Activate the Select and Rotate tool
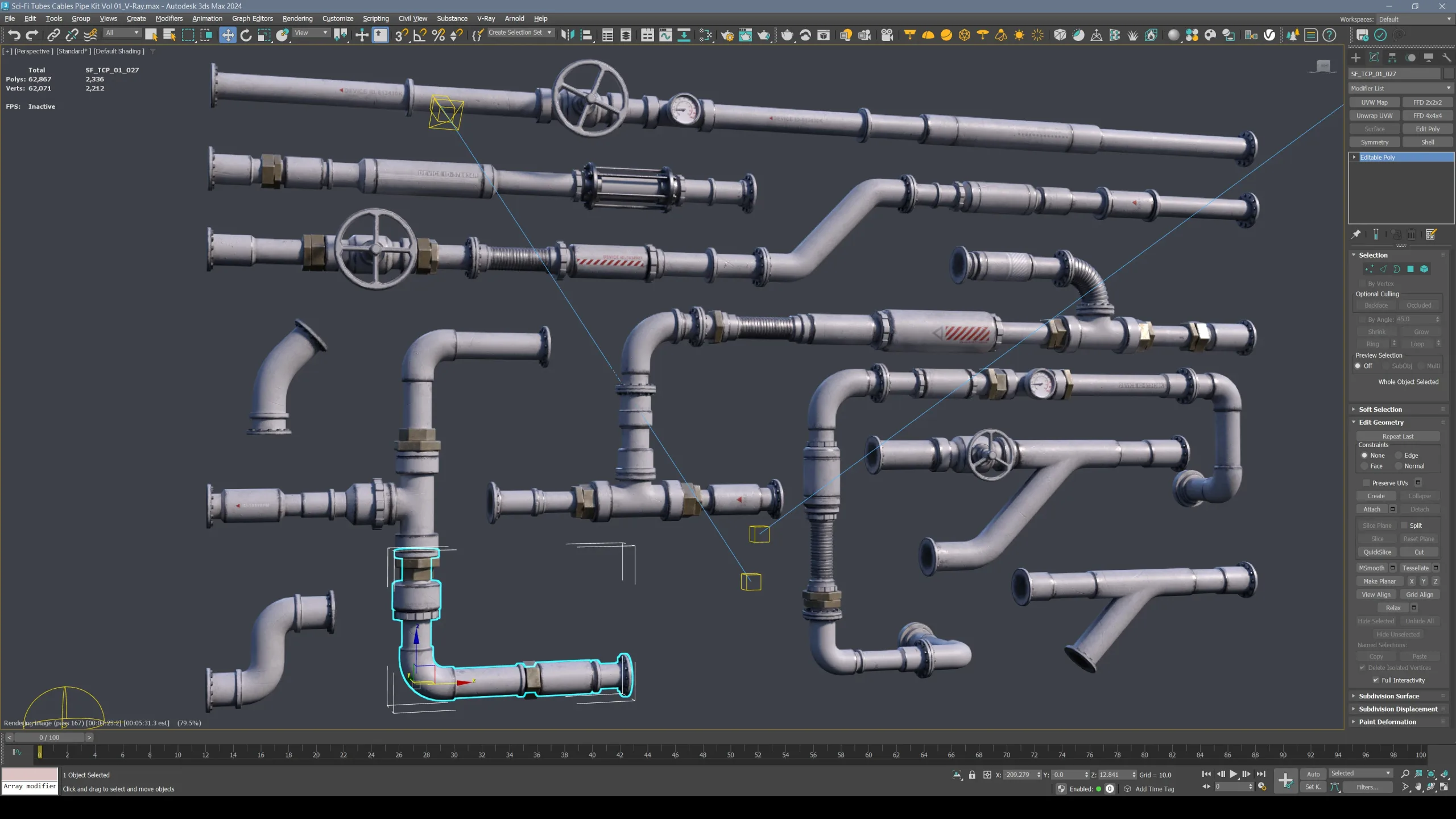This screenshot has width=1456, height=819. [246, 34]
